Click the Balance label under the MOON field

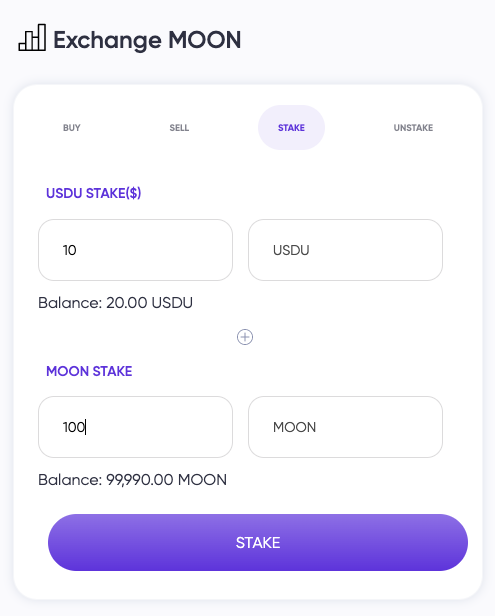[x=70, y=480]
